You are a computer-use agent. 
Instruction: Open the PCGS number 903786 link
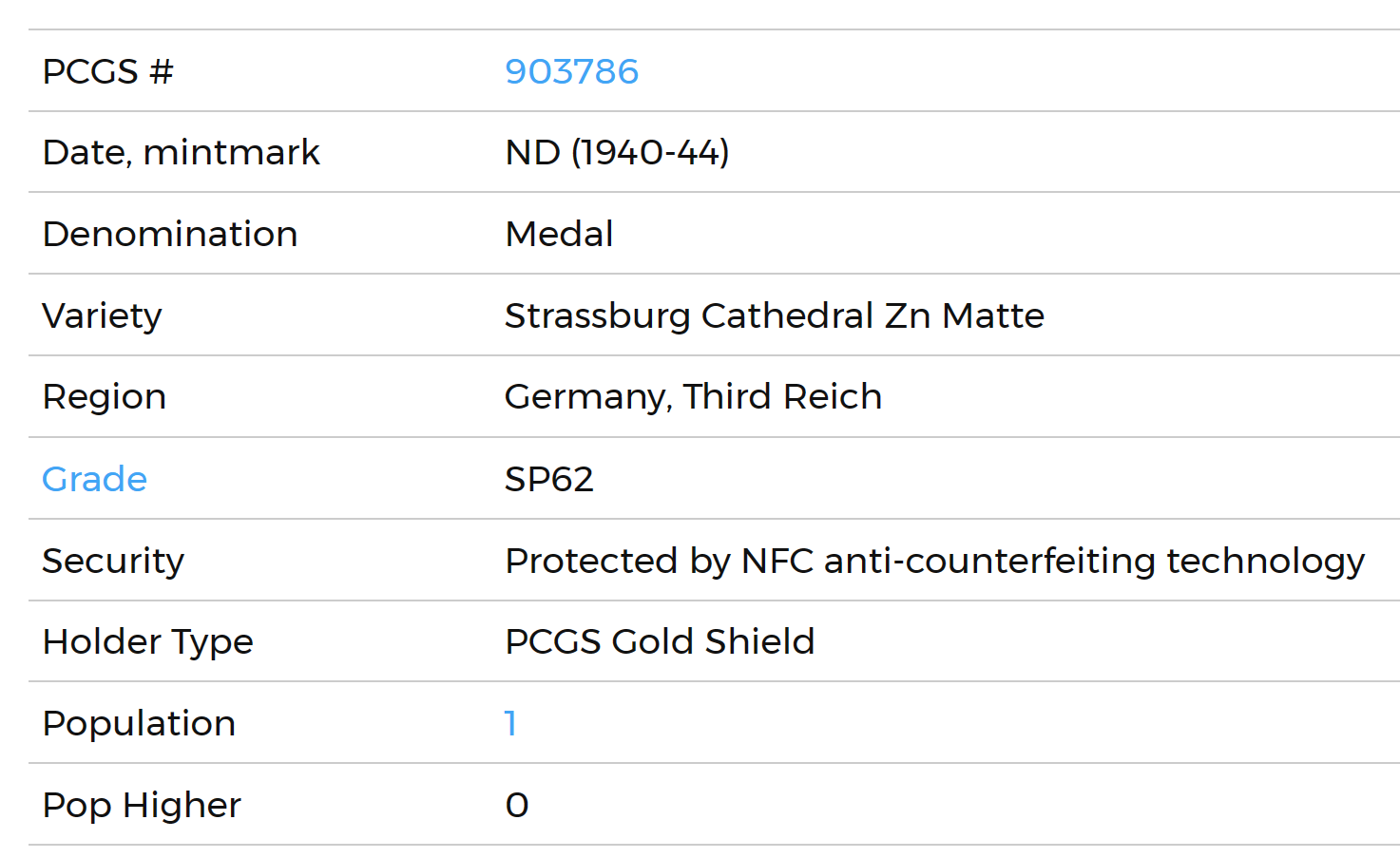pos(571,71)
